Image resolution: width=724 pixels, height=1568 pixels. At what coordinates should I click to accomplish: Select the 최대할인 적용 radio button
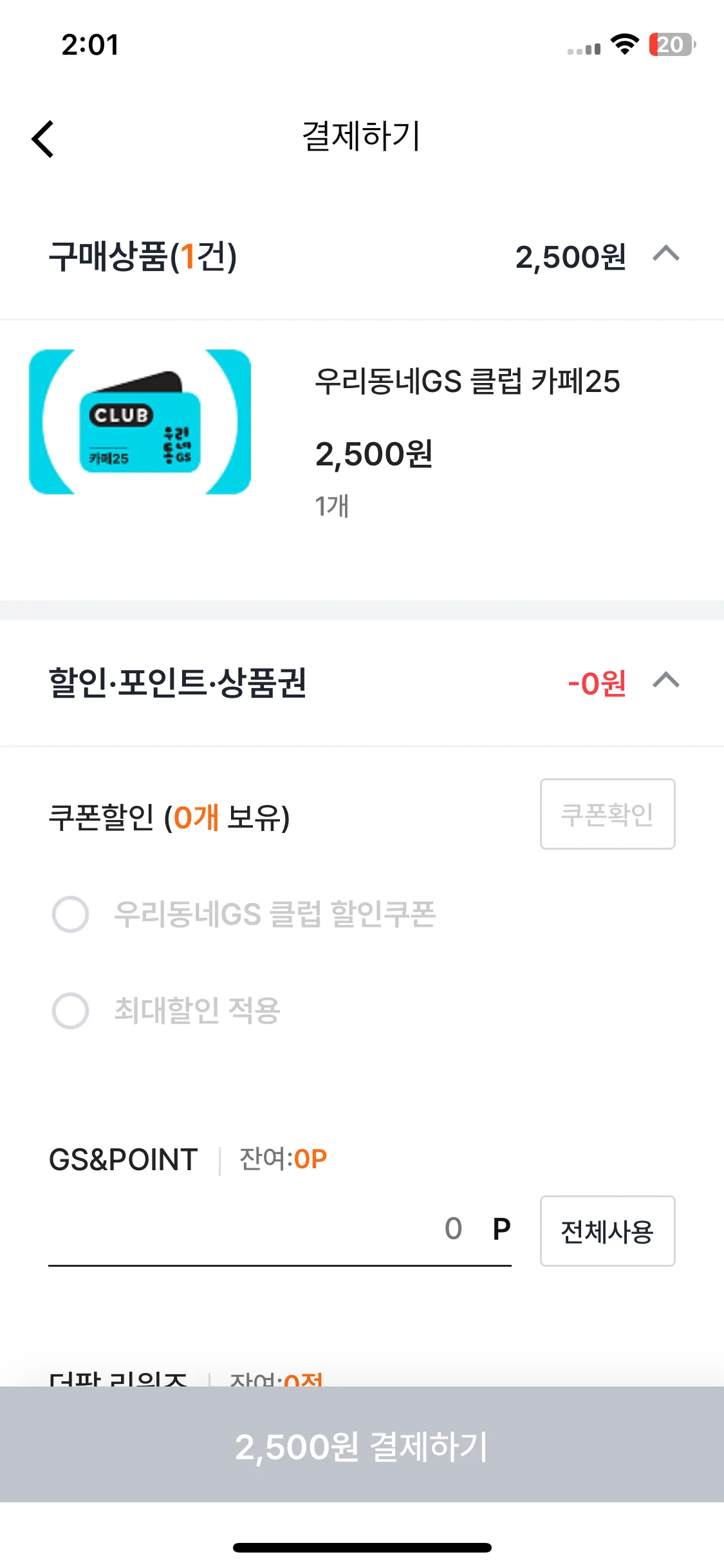pyautogui.click(x=70, y=1011)
